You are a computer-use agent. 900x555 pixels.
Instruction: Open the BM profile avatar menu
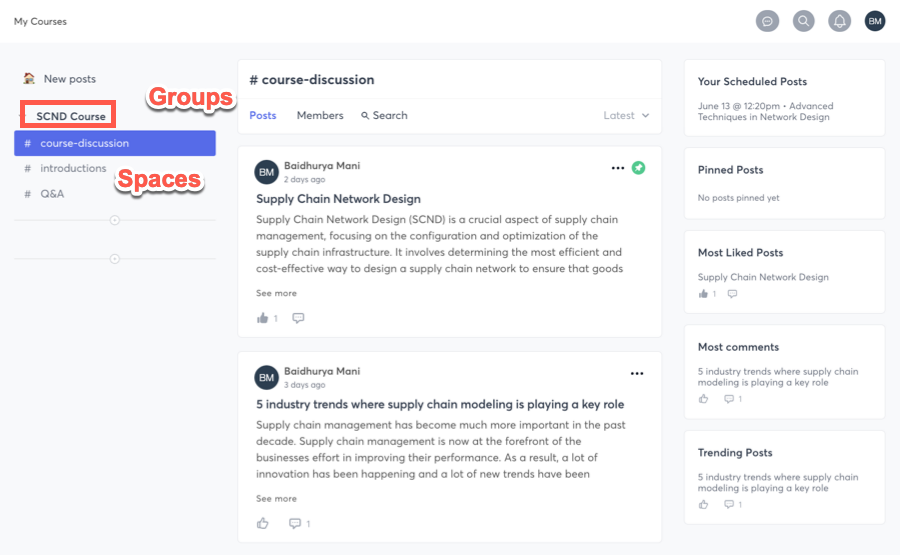[x=875, y=21]
